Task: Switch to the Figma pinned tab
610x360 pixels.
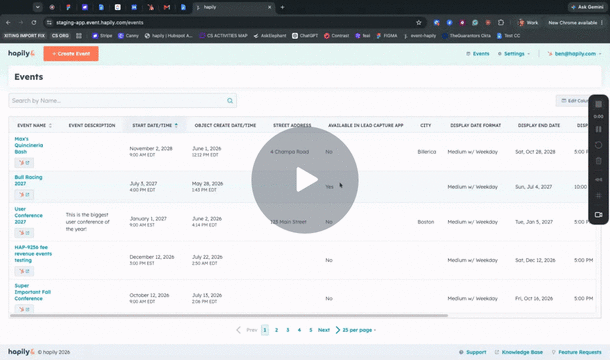Action: coord(68,7)
